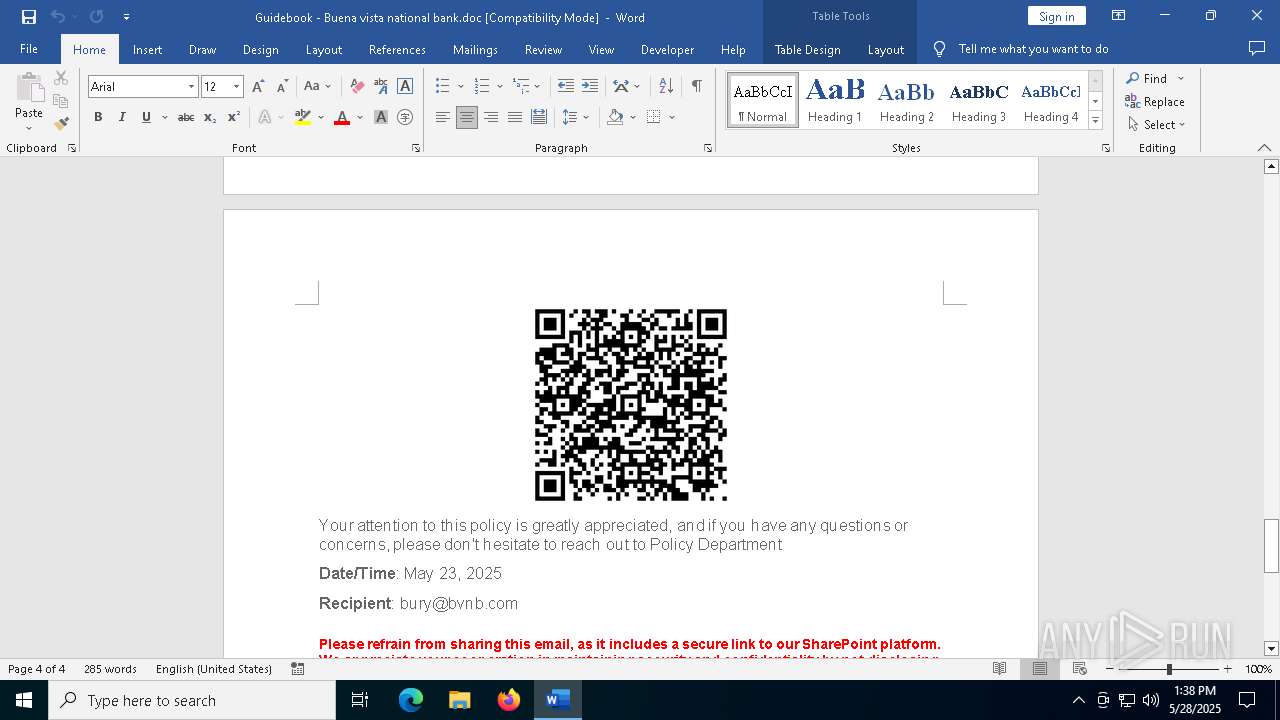Open Task View on taskbar
Screen dimensions: 1280x720
coord(360,700)
